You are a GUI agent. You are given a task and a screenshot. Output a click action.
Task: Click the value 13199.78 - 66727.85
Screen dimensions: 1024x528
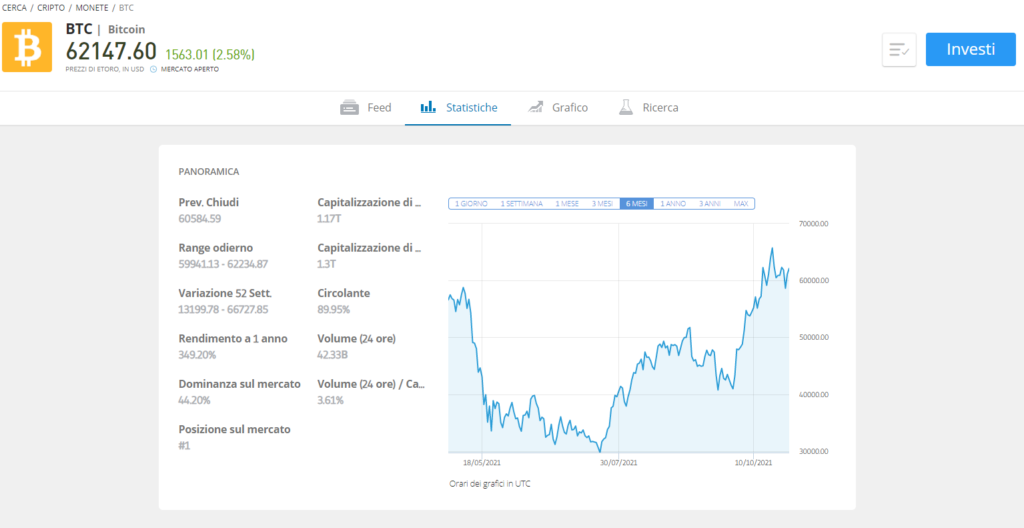click(x=223, y=309)
